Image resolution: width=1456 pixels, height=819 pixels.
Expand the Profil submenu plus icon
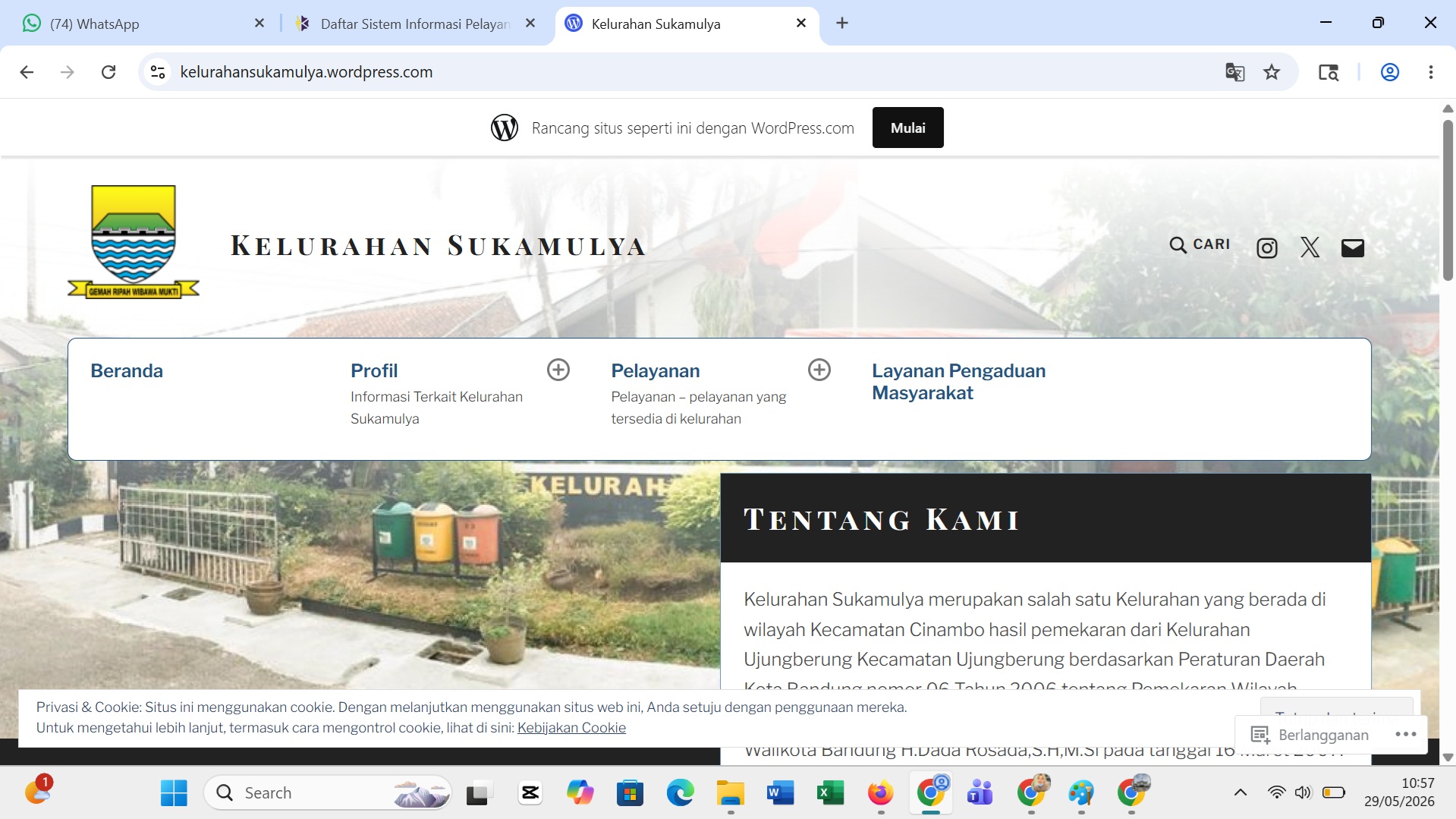click(x=558, y=370)
